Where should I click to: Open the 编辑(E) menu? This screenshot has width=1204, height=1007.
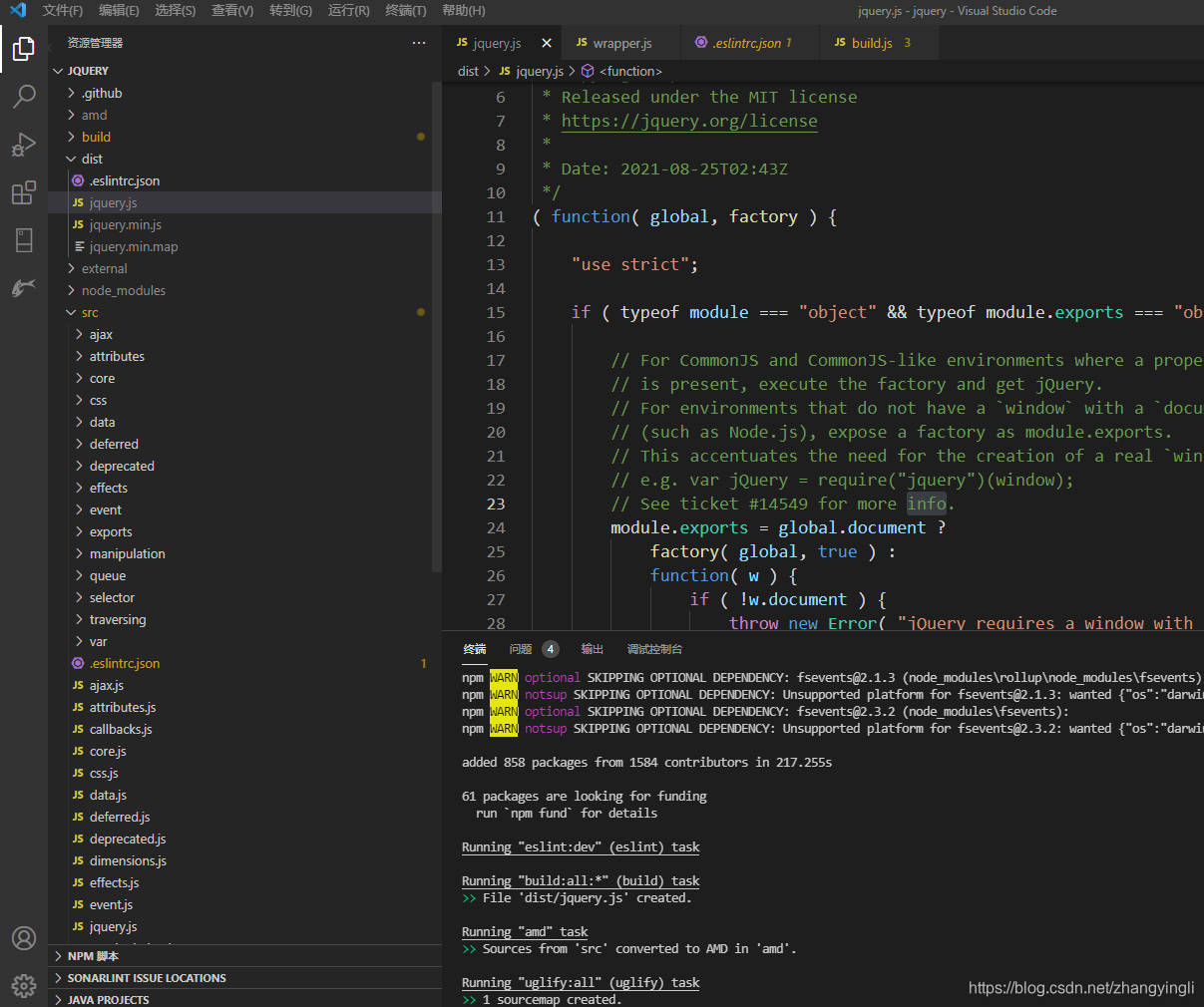(119, 10)
